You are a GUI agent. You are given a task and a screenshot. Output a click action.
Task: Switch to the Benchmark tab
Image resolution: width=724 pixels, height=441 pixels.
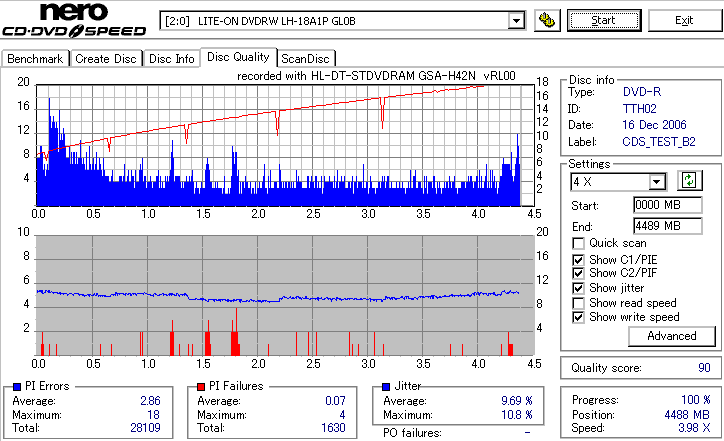pyautogui.click(x=35, y=59)
